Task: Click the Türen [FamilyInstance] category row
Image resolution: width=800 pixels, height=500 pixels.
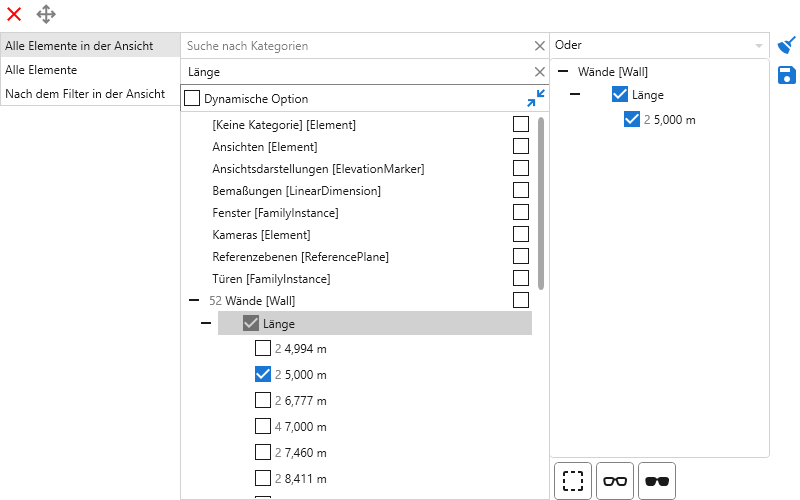Action: tap(271, 278)
